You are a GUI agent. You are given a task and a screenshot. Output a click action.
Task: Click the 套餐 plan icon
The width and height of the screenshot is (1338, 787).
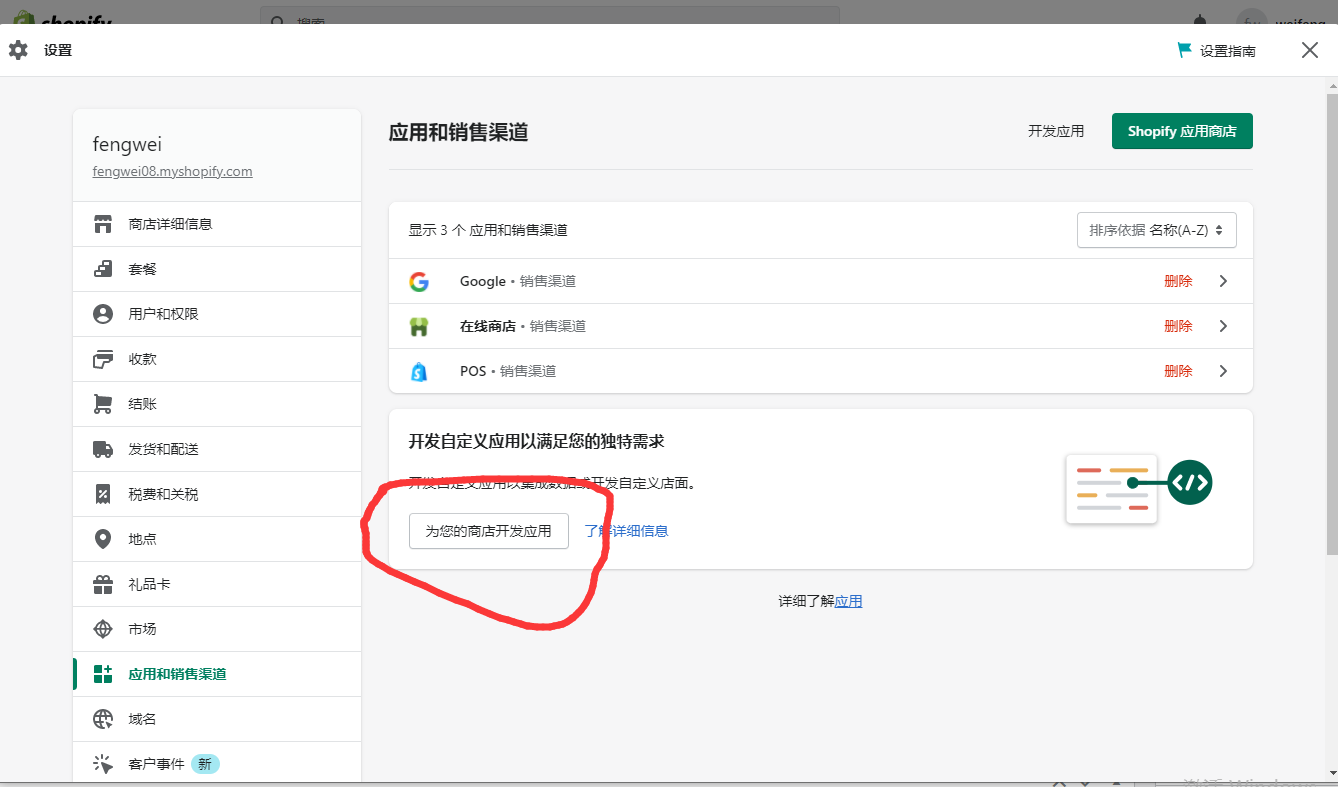click(103, 269)
